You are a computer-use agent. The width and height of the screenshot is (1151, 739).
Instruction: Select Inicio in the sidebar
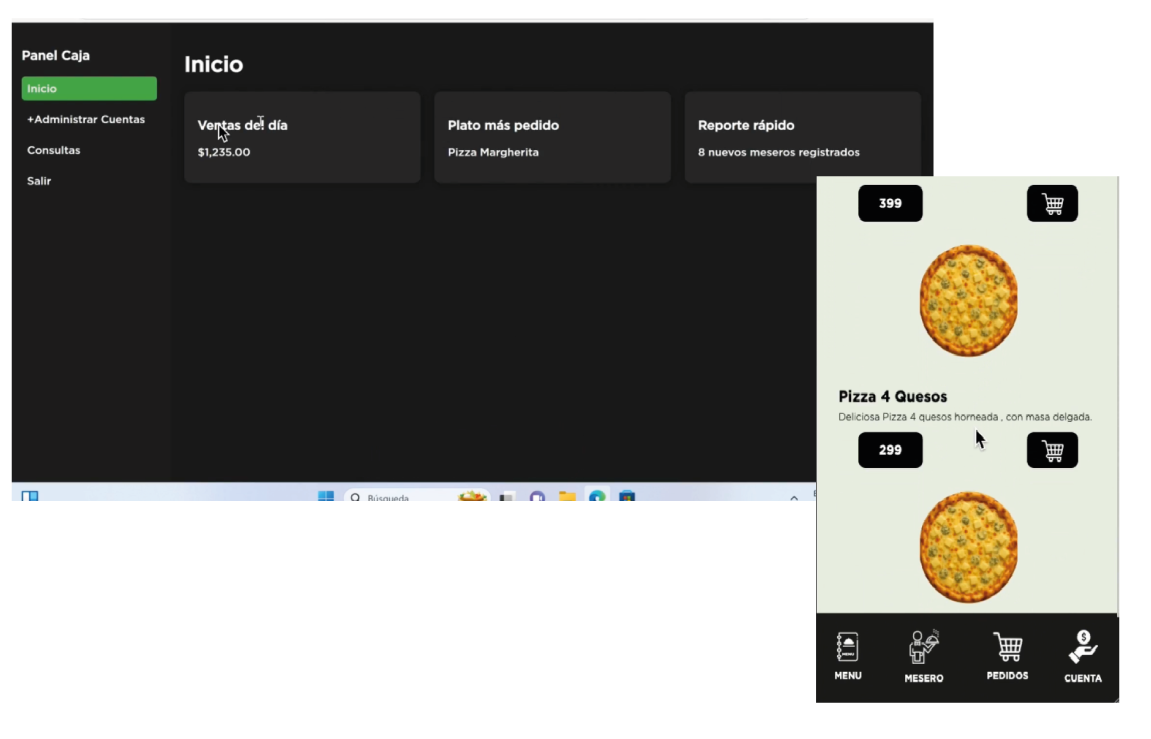pyautogui.click(x=89, y=89)
